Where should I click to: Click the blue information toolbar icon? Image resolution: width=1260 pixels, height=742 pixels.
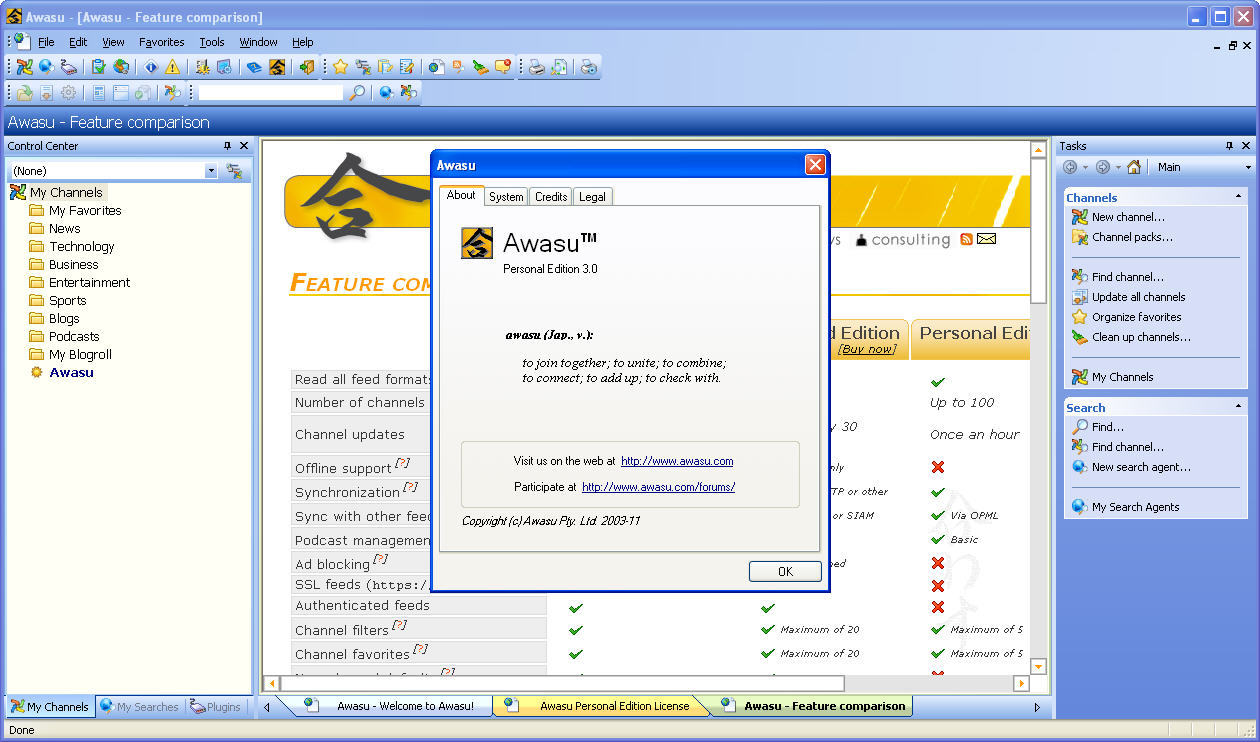[151, 67]
